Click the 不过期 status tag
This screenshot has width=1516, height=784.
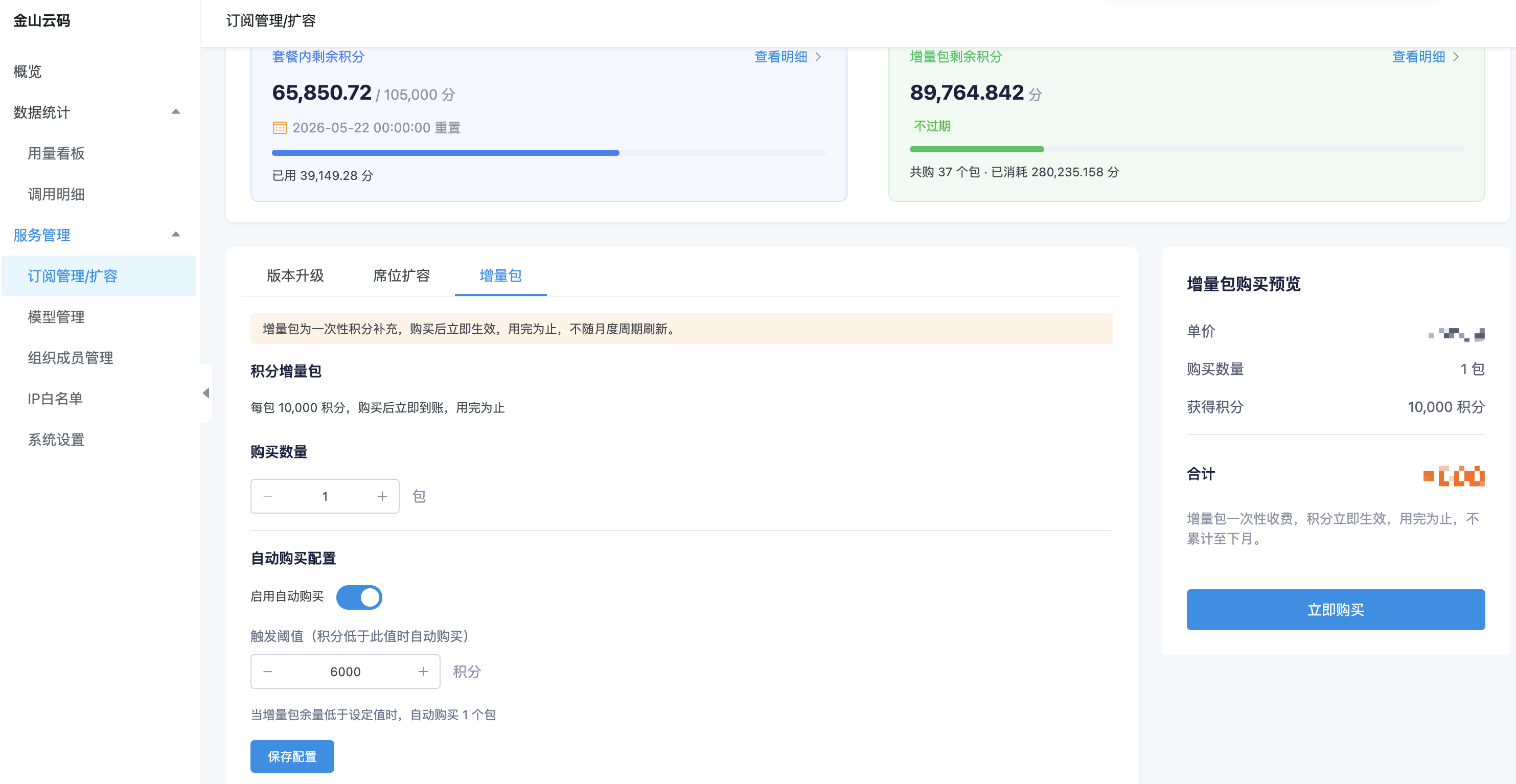(x=932, y=126)
